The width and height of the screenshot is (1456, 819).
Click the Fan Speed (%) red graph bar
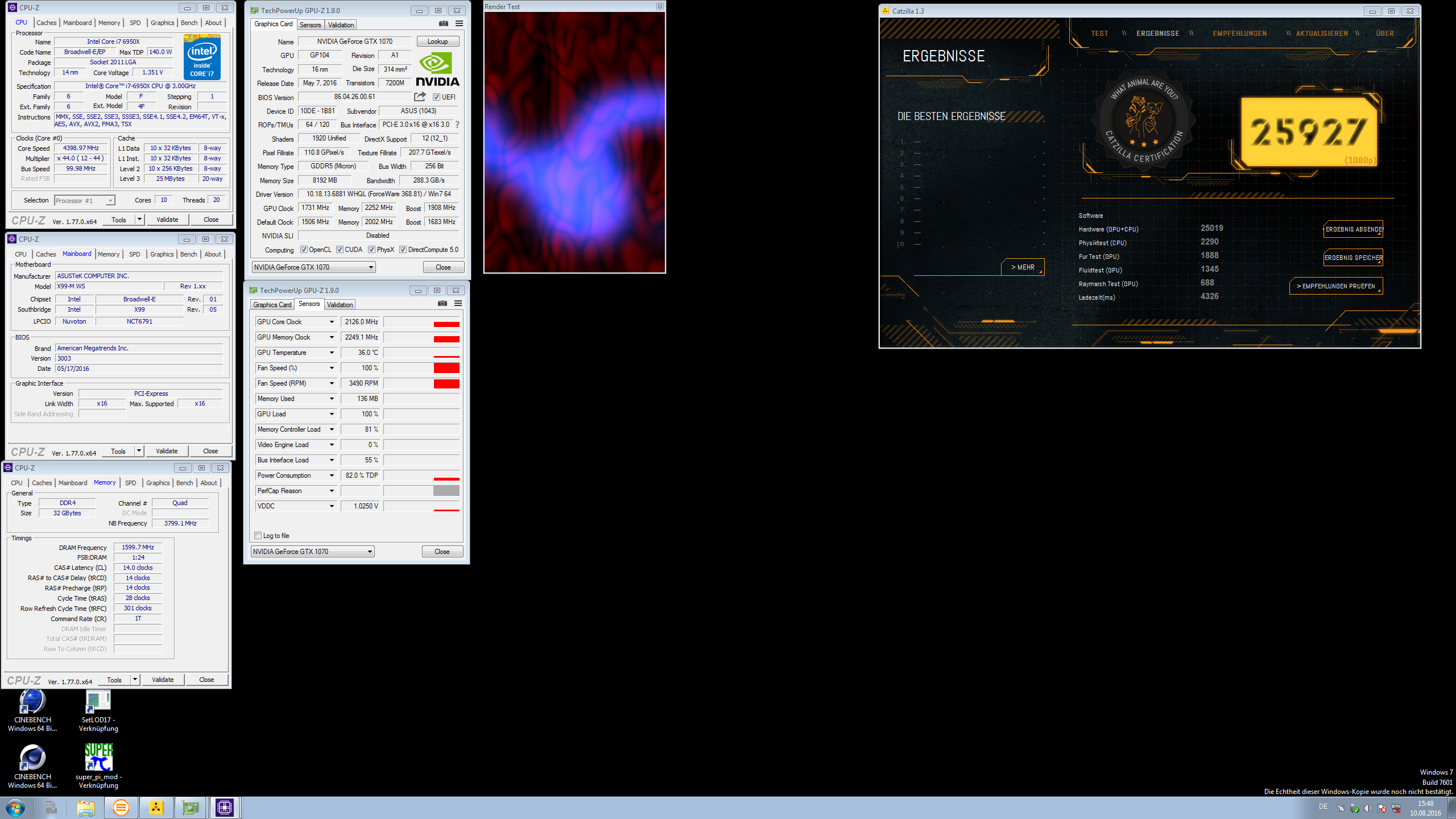point(446,368)
